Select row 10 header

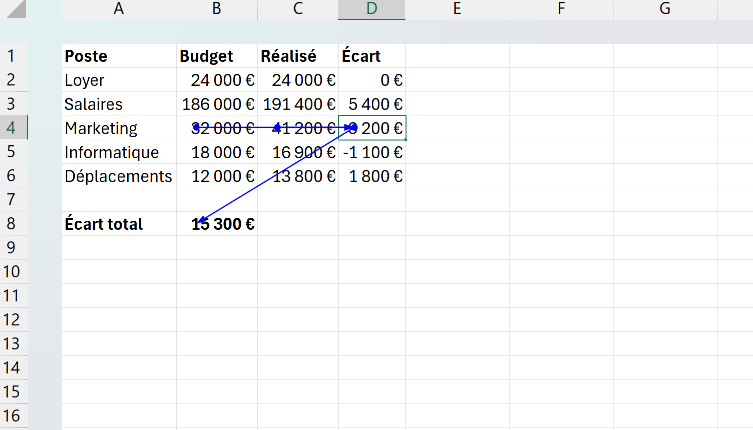(x=13, y=272)
